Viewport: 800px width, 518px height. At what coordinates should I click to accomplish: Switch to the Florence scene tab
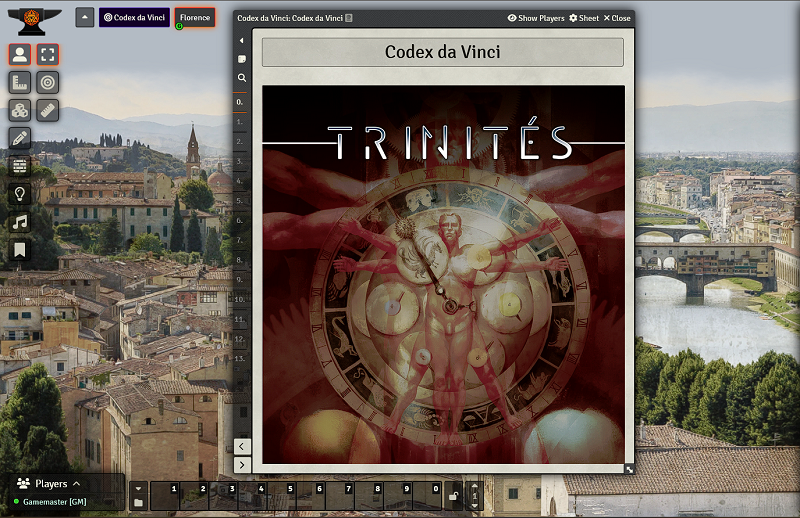194,18
